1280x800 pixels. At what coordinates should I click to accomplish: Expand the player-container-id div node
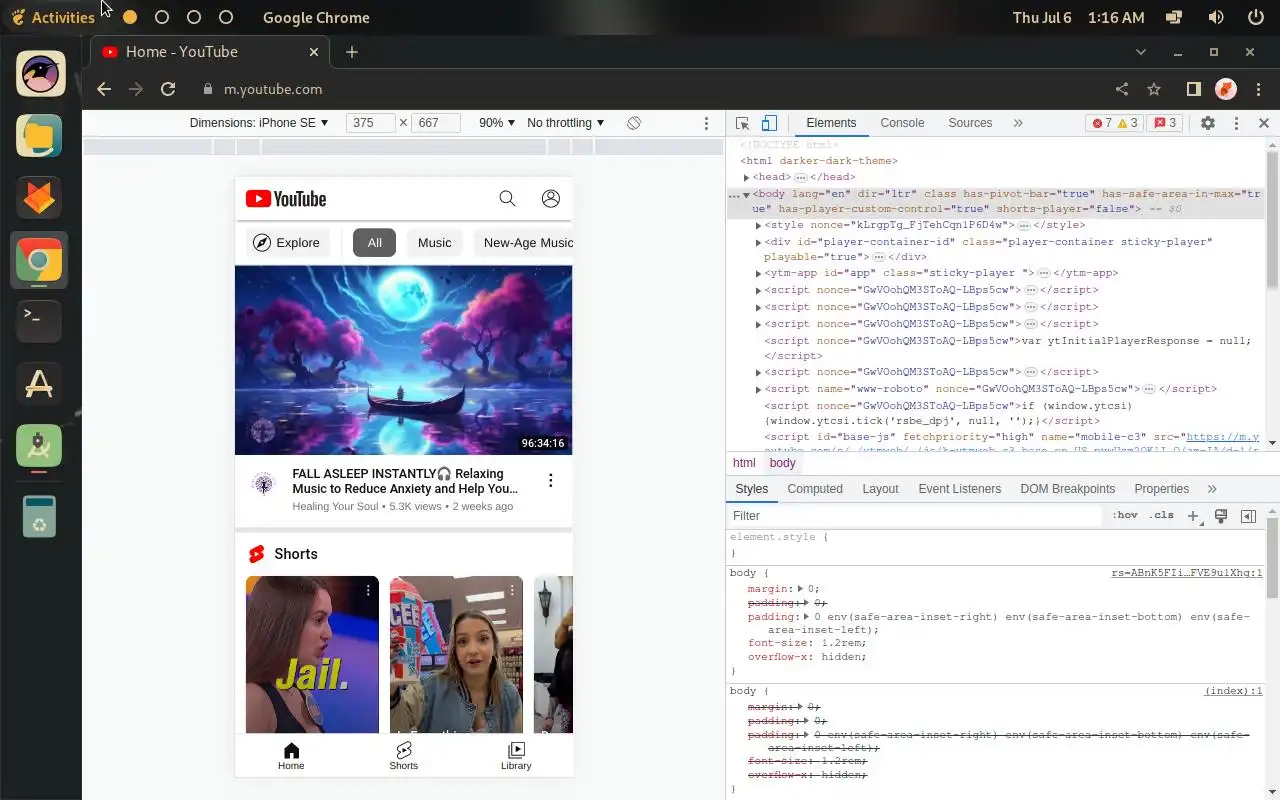[x=758, y=243]
